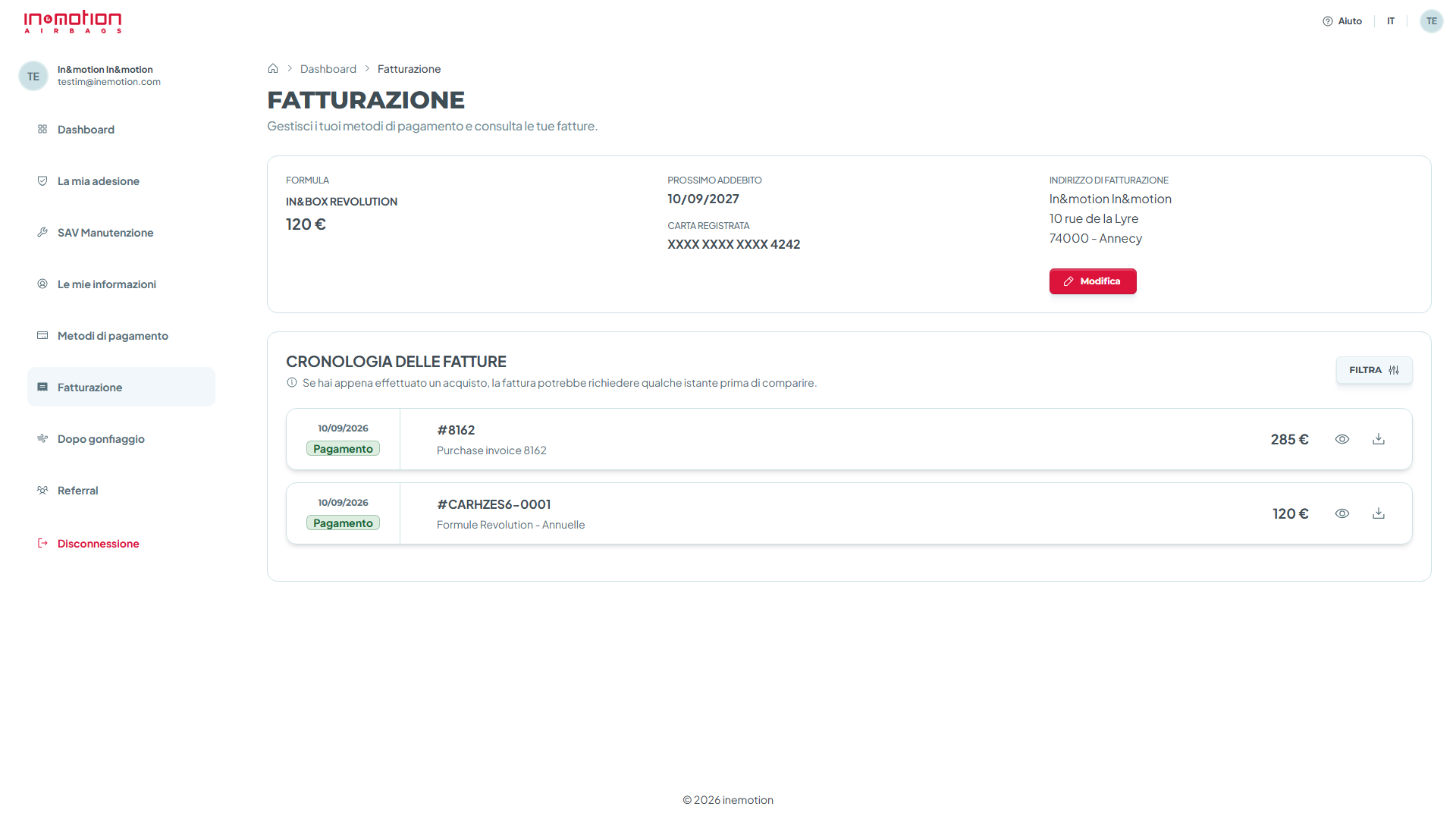This screenshot has width=1456, height=819.
Task: Open the Dashboard breadcrumb link
Action: [328, 69]
